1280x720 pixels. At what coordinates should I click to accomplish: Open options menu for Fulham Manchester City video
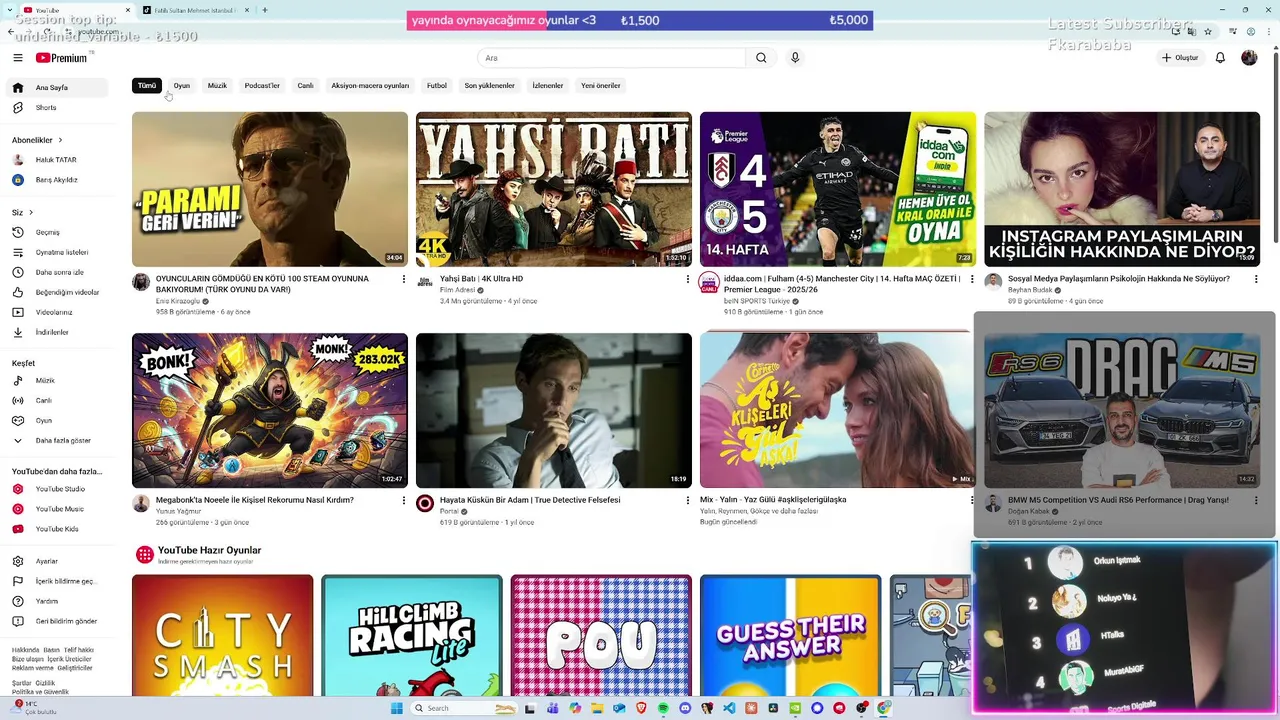(971, 279)
